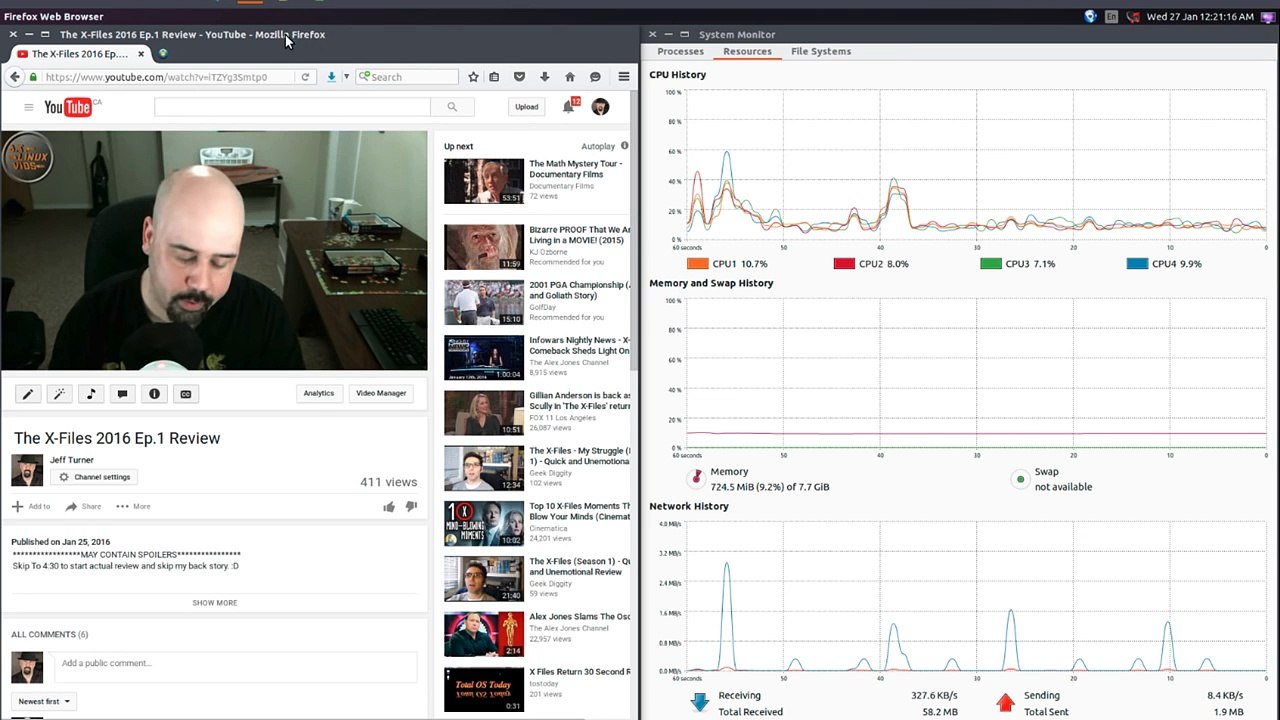The height and width of the screenshot is (720, 1280).
Task: Open Annotations speech bubble tool
Action: point(122,394)
